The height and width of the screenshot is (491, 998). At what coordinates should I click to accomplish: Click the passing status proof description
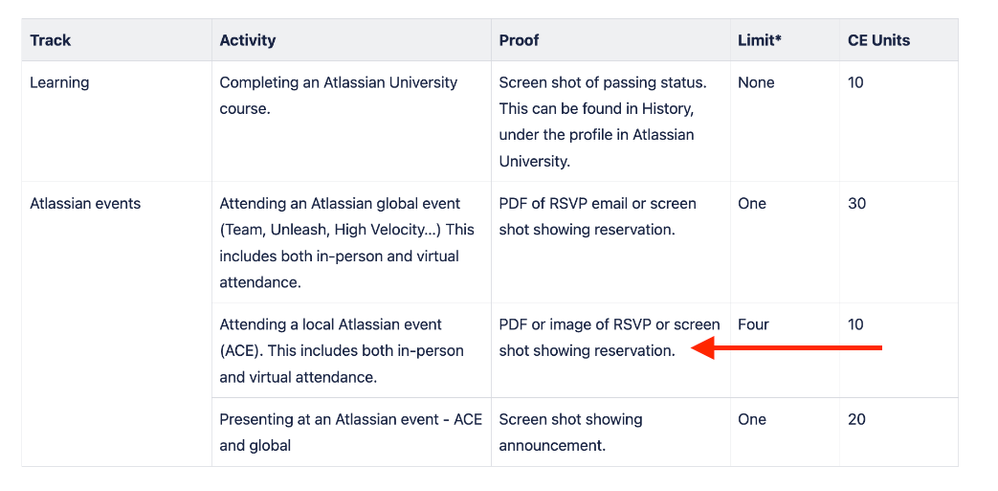click(603, 122)
